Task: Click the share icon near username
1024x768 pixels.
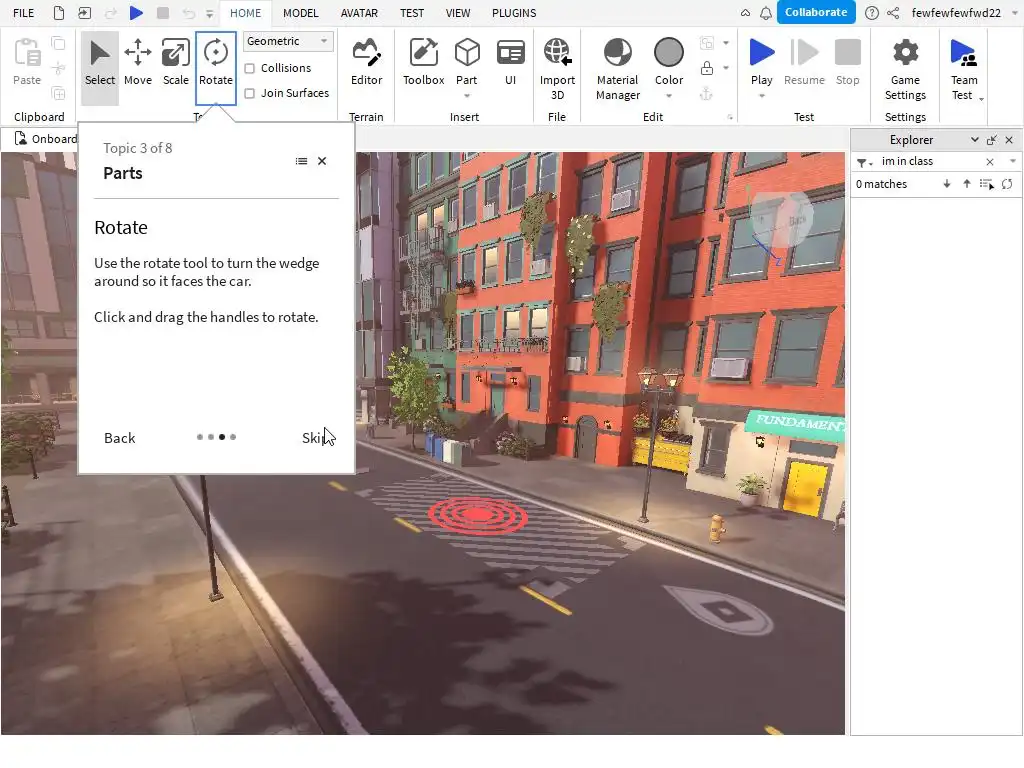Action: point(893,13)
